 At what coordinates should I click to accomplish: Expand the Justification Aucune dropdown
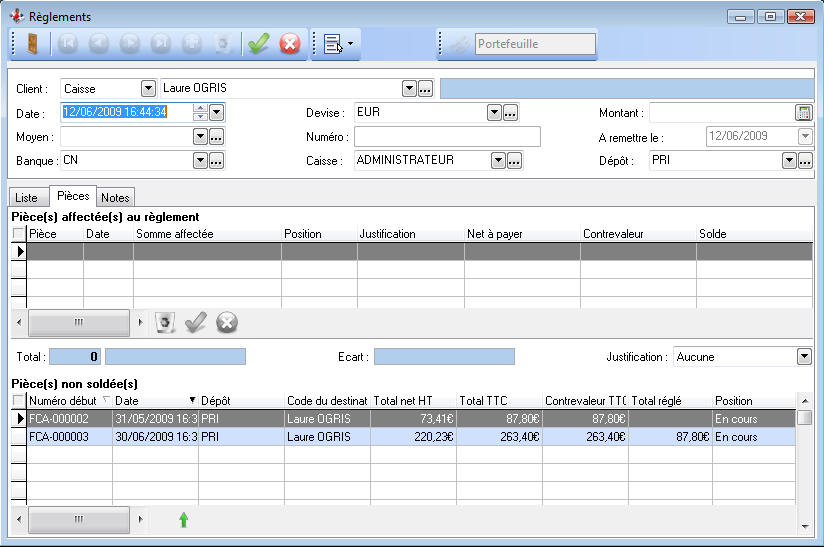coord(804,357)
